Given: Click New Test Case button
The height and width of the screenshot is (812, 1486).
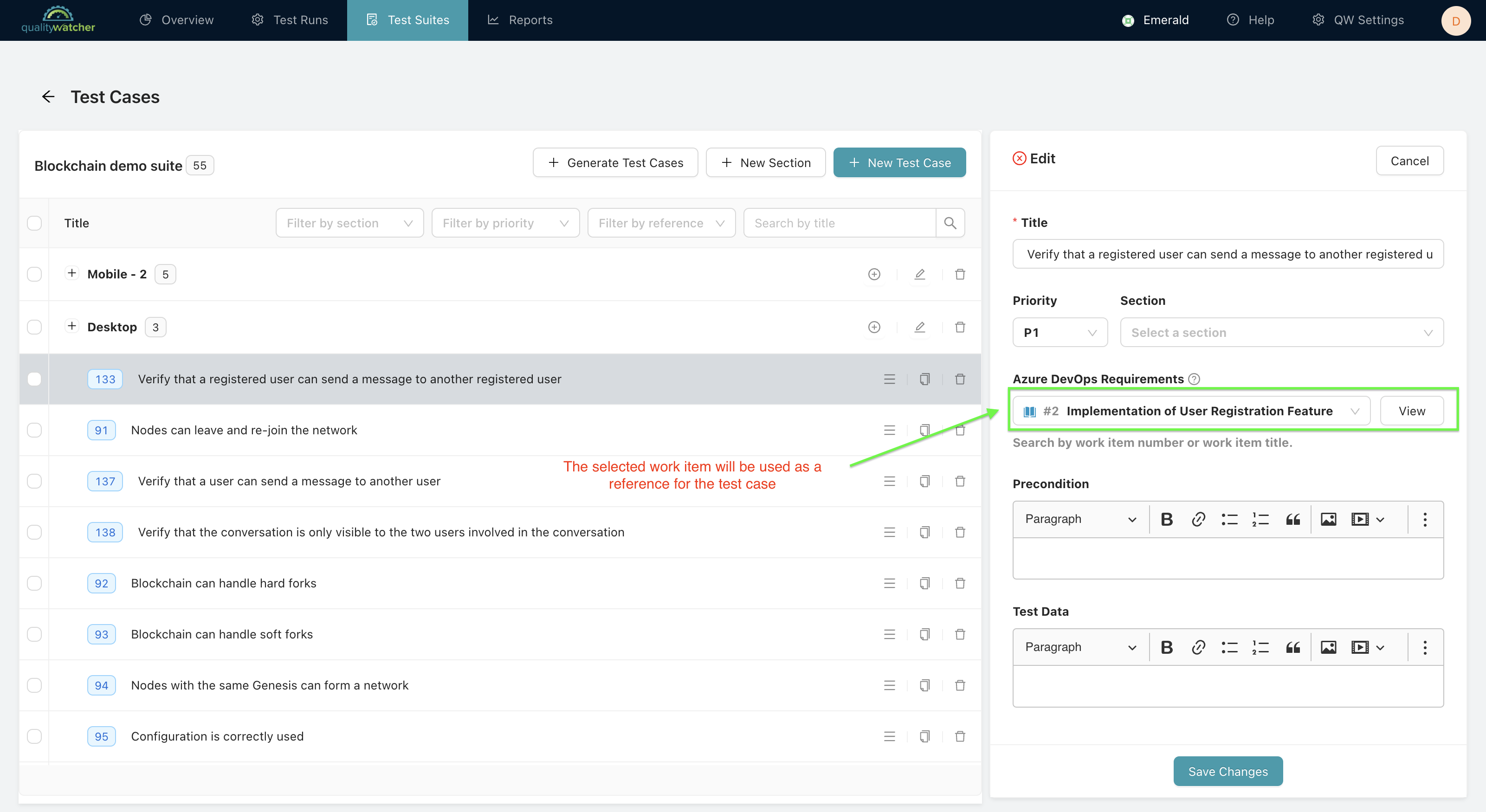Looking at the screenshot, I should pyautogui.click(x=899, y=162).
